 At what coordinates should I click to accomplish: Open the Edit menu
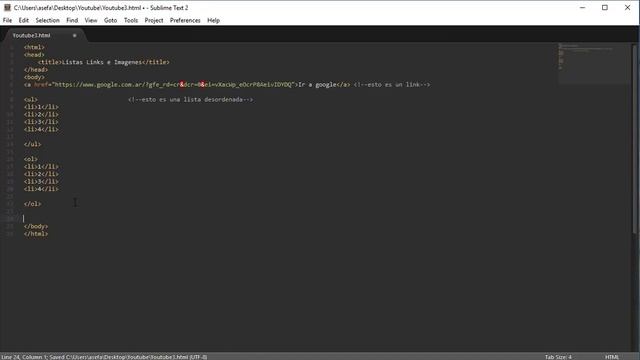[x=24, y=20]
